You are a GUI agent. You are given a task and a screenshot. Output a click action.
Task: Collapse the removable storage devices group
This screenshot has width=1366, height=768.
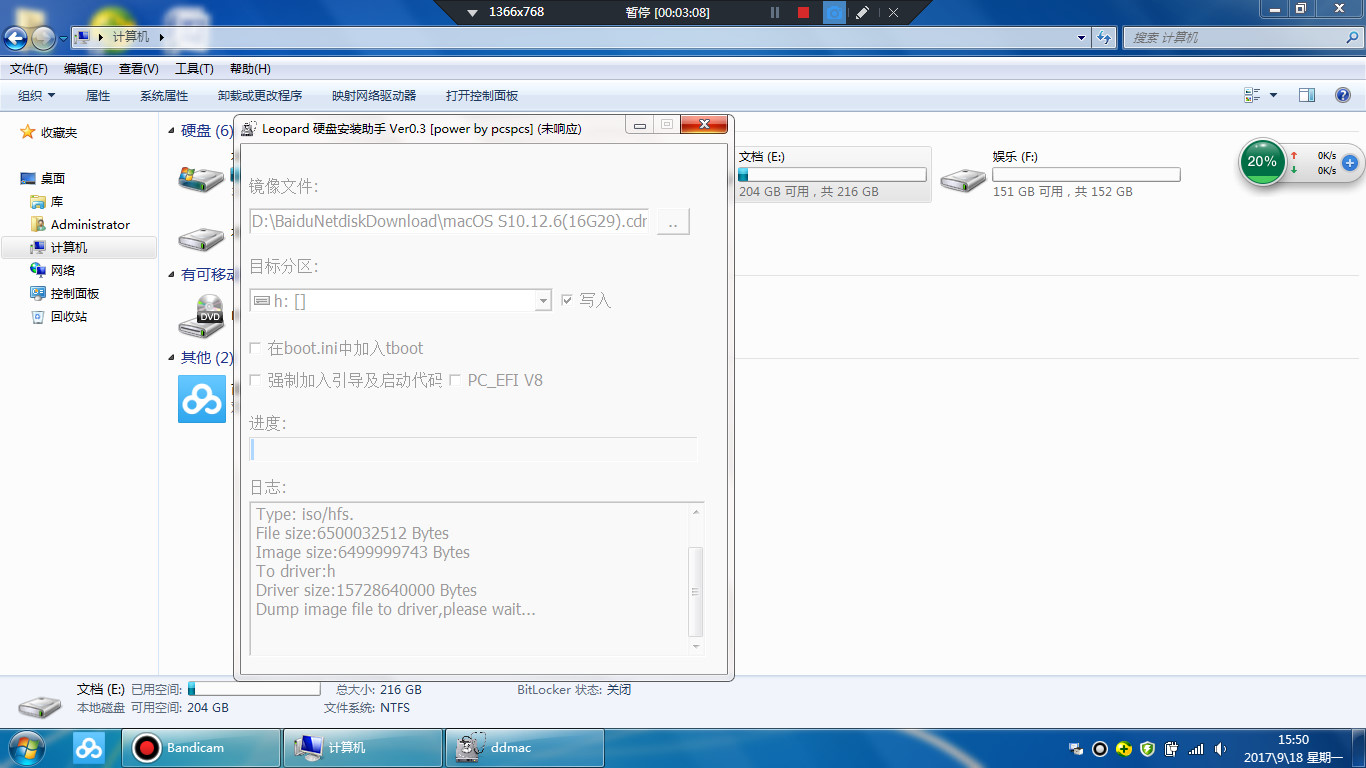(x=172, y=275)
